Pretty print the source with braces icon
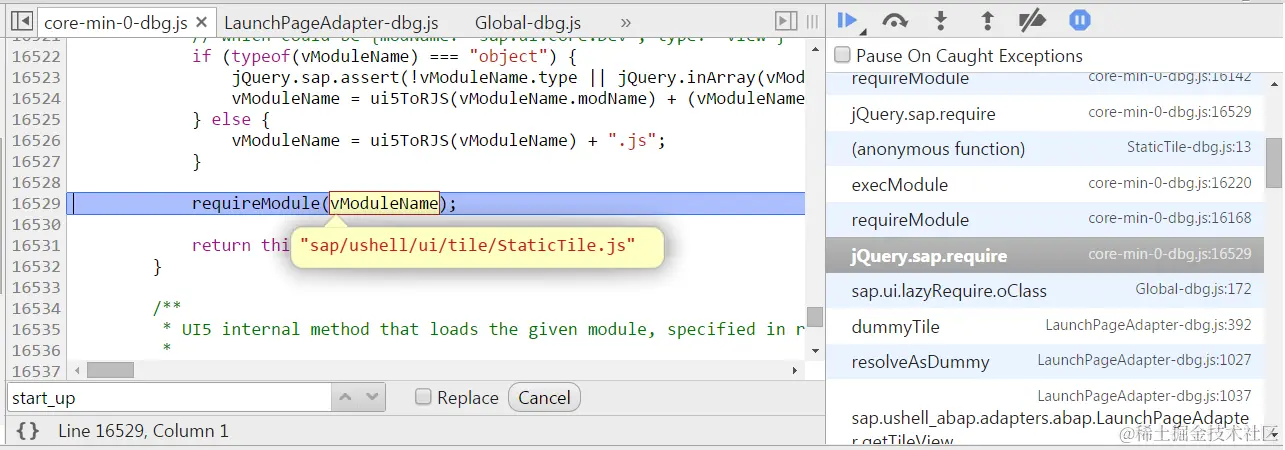 (x=28, y=431)
